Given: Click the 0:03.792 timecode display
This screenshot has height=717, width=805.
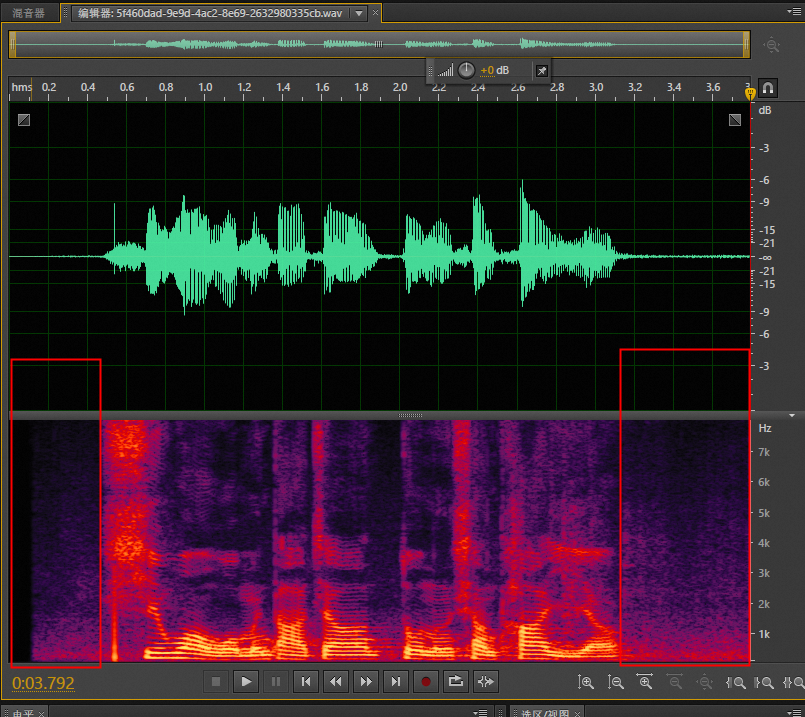Looking at the screenshot, I should 43,684.
